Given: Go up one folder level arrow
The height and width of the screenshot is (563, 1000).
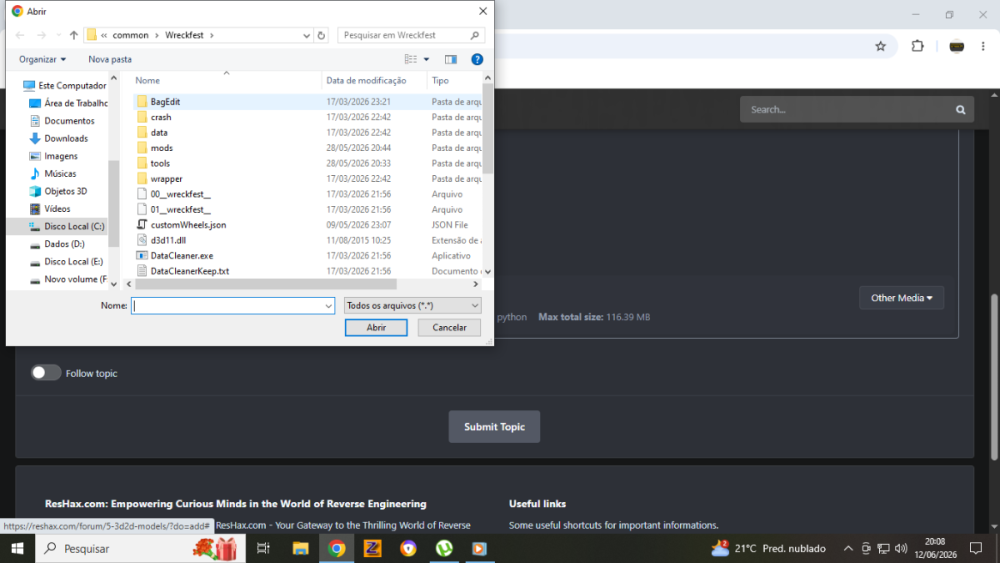Looking at the screenshot, I should pos(73,35).
